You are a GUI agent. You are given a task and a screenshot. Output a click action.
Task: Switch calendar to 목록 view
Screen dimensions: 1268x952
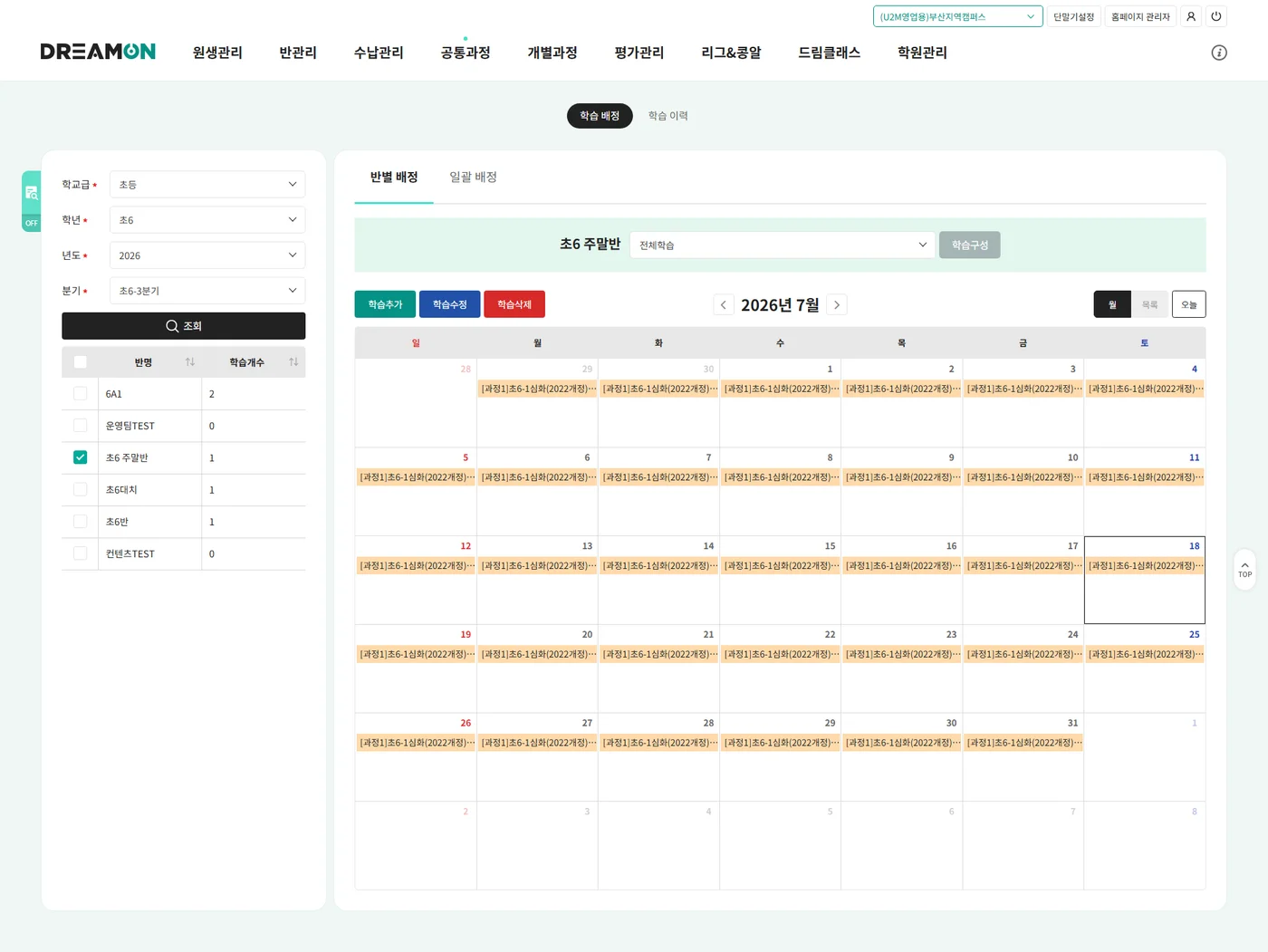pyautogui.click(x=1150, y=304)
